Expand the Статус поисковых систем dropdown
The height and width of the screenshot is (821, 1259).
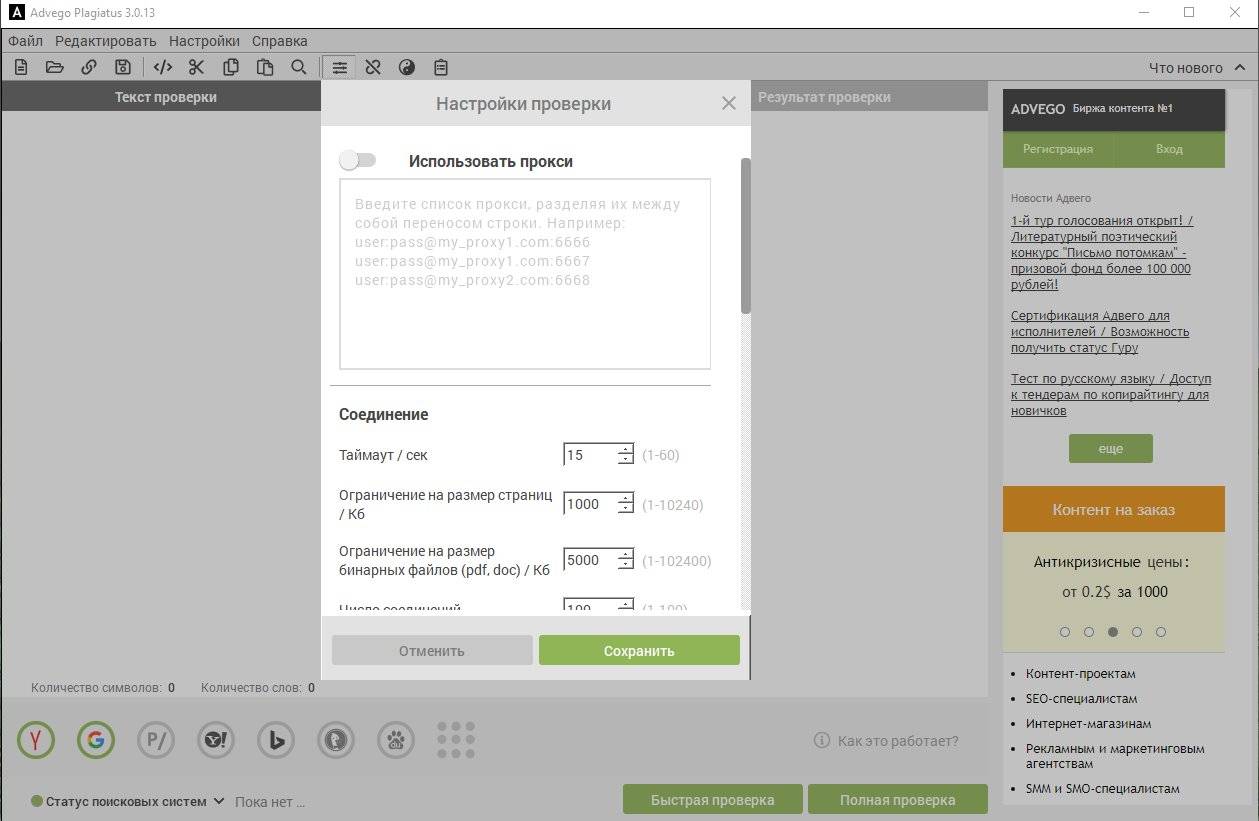coord(217,802)
